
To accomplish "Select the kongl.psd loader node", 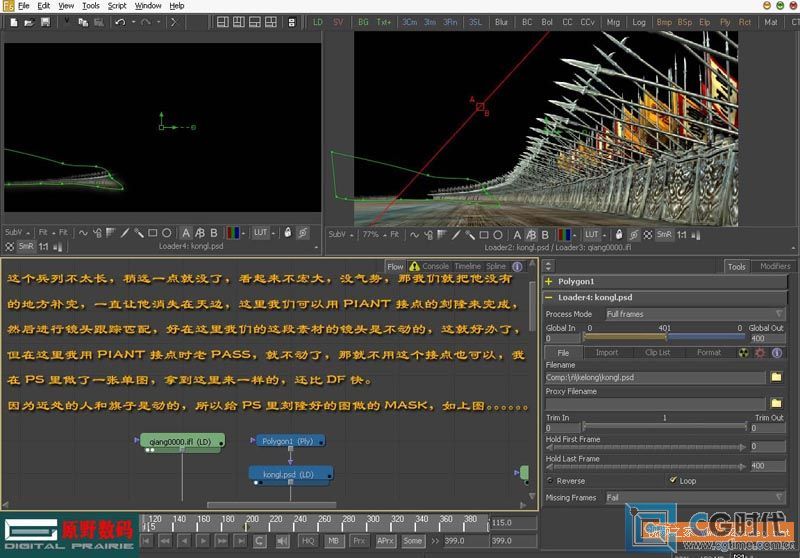I will [291, 475].
